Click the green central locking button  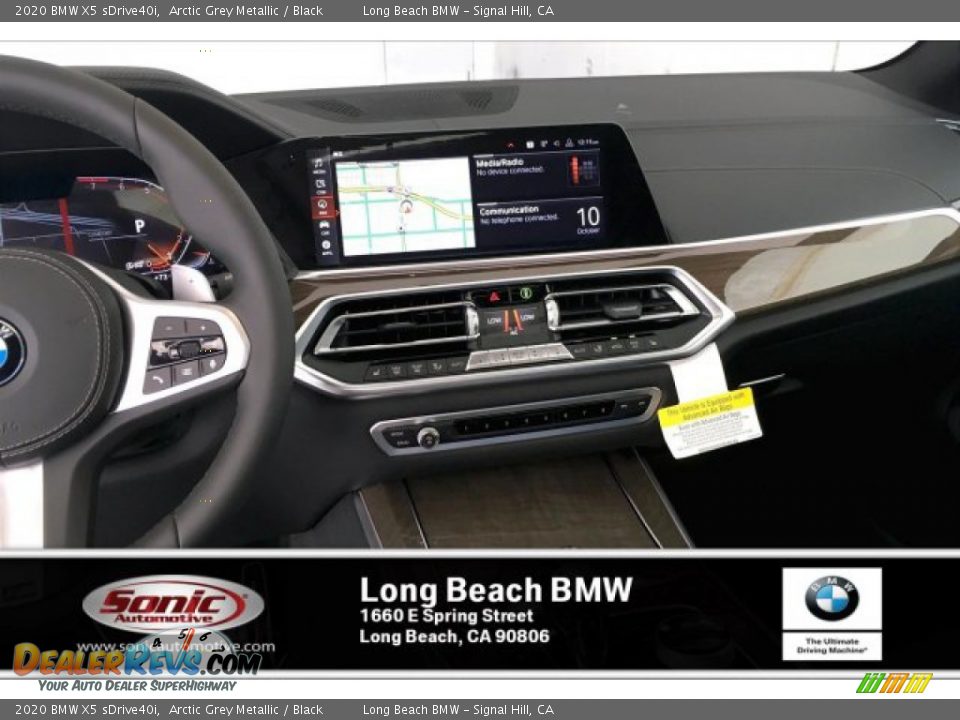click(525, 293)
